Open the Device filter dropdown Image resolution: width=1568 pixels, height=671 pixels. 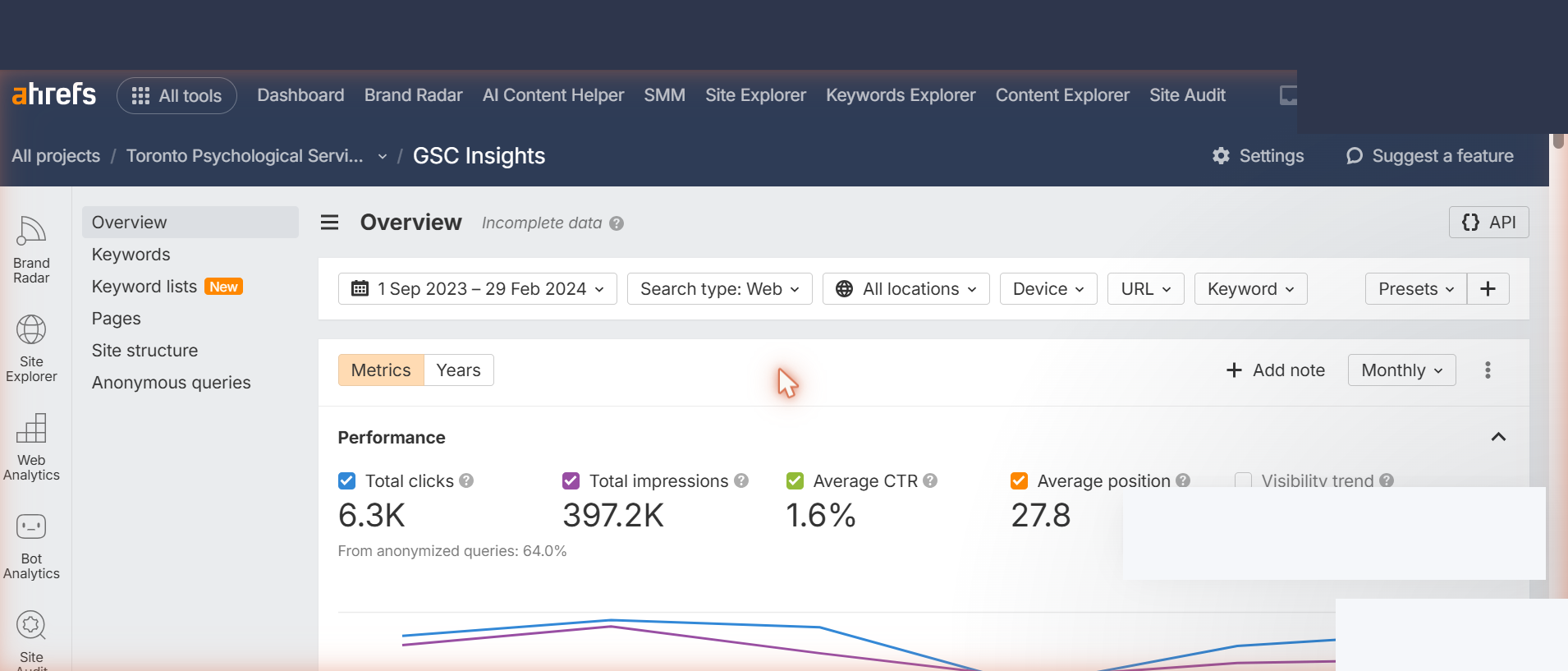coord(1048,289)
